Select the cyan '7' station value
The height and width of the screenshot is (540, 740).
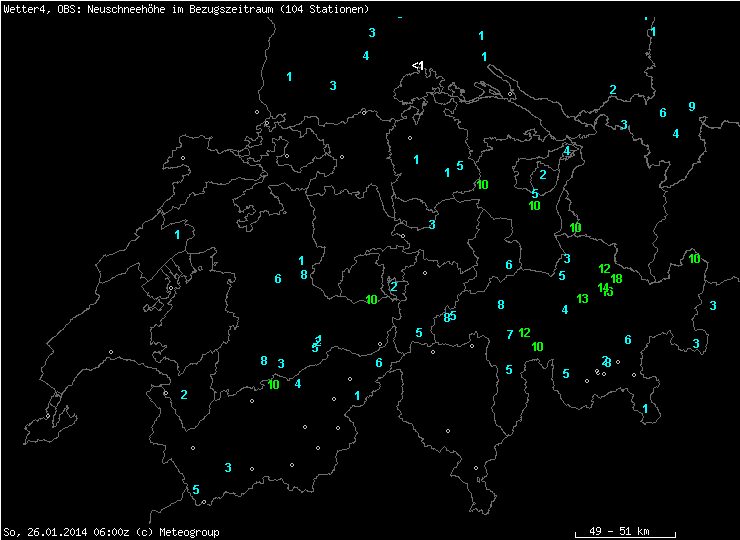point(509,335)
